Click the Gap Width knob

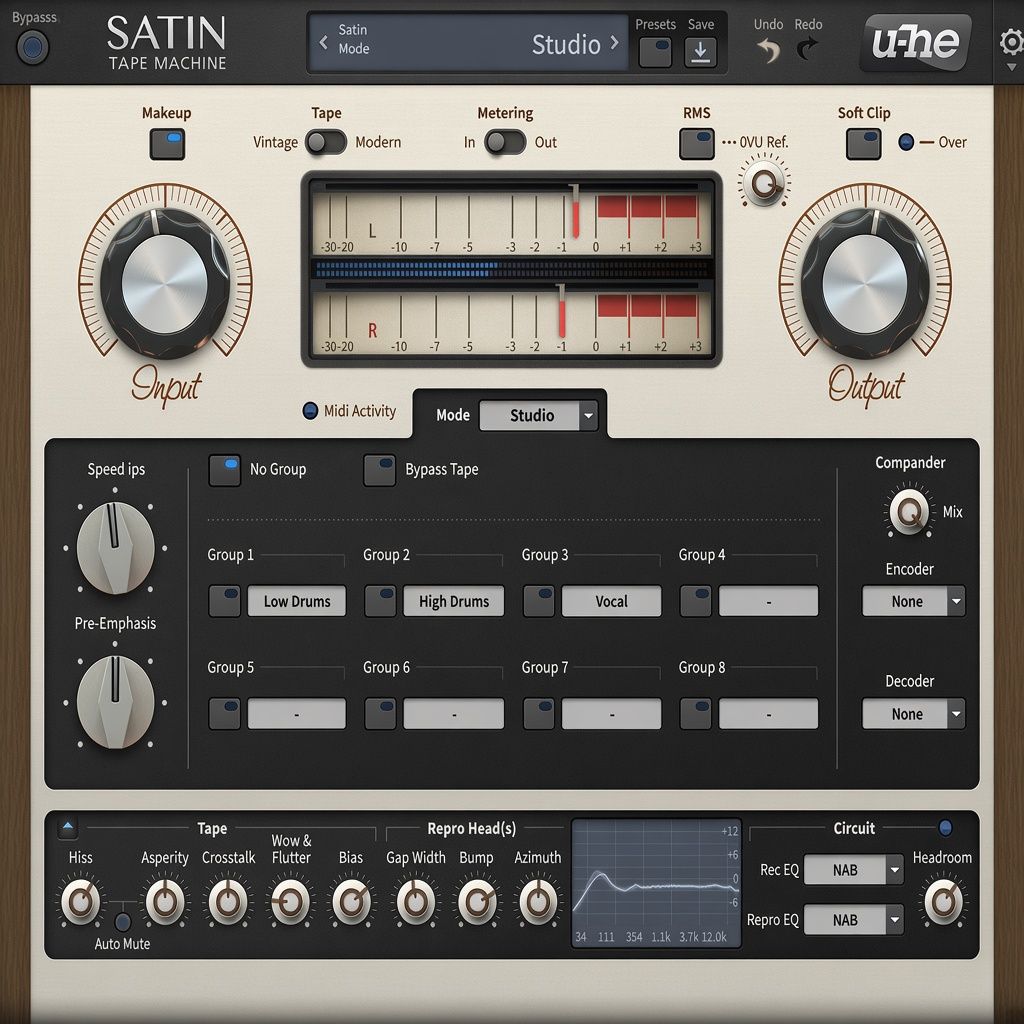[415, 902]
